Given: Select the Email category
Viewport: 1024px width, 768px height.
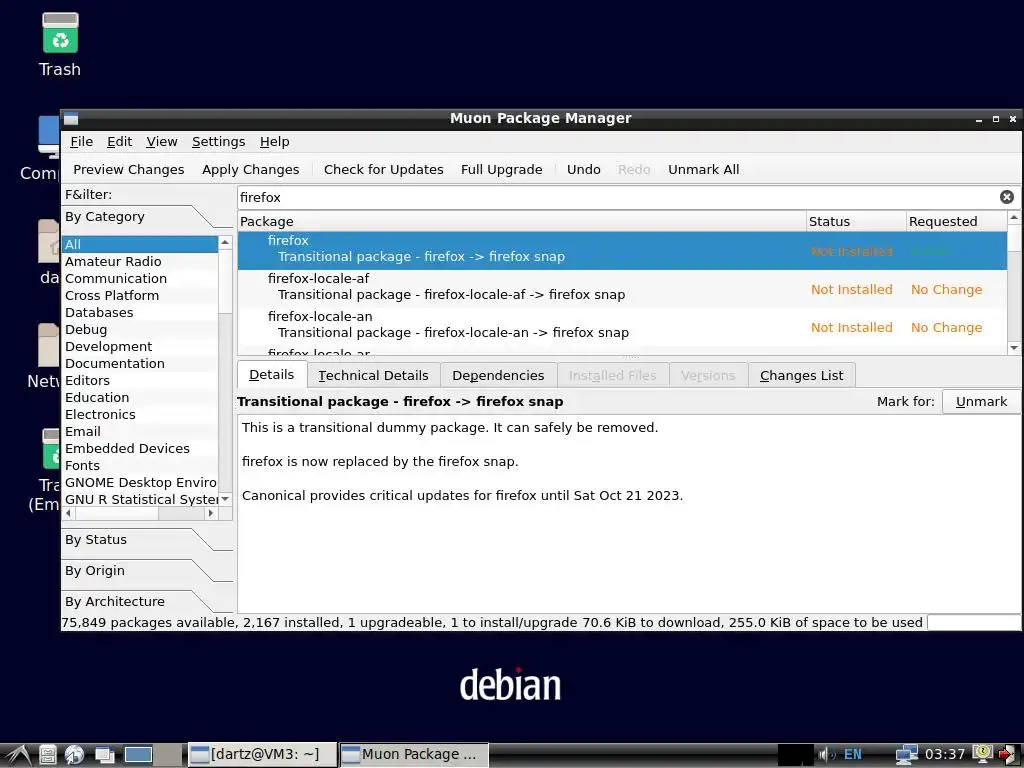Looking at the screenshot, I should point(140,431).
